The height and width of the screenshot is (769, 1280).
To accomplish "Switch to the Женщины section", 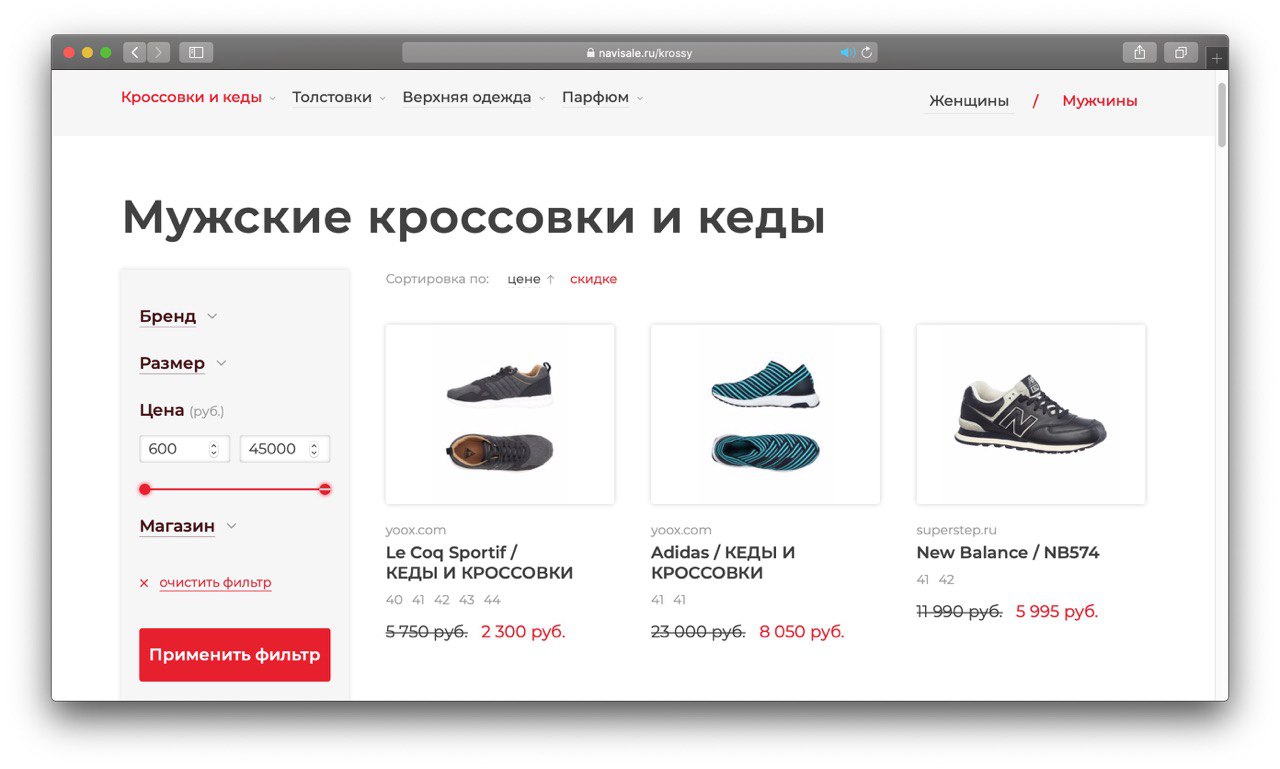I will [968, 101].
